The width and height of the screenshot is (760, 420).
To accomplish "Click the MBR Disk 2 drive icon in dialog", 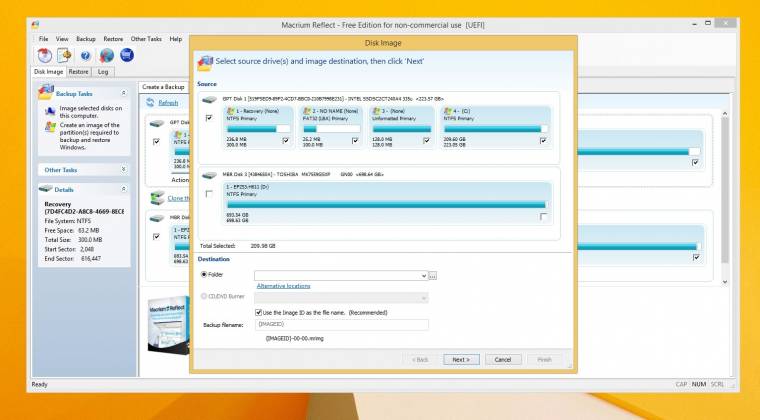I will (x=209, y=175).
